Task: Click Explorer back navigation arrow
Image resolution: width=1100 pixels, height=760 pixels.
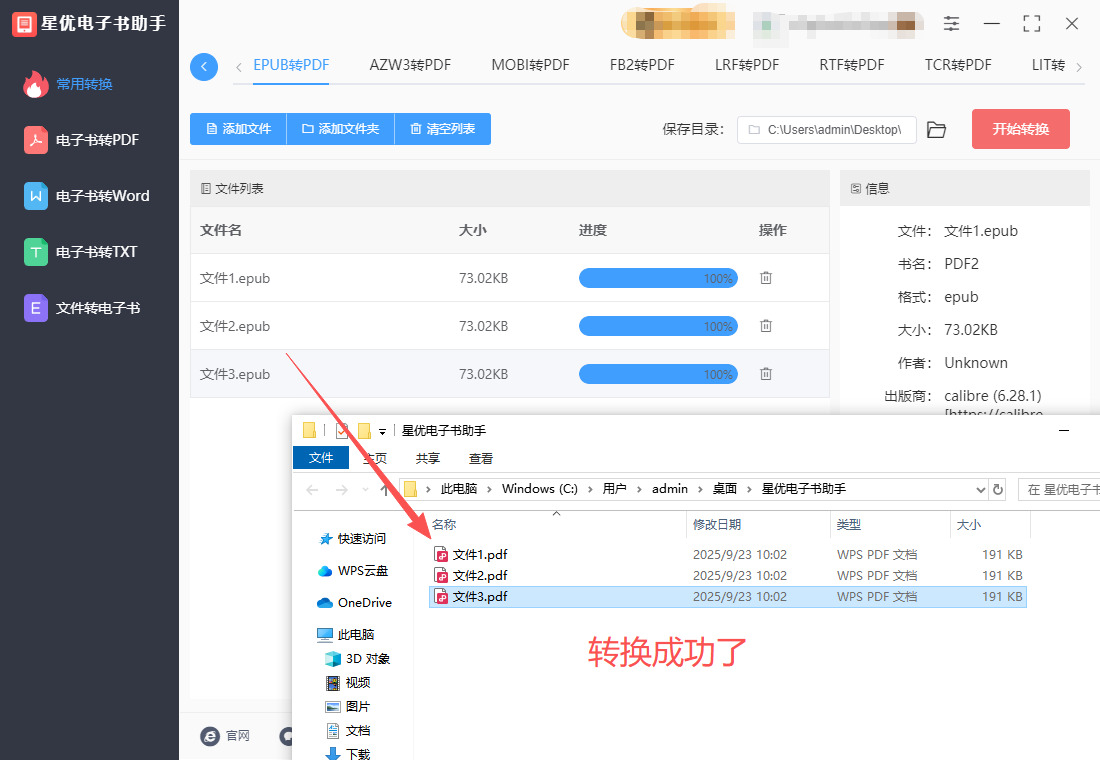Action: [312, 489]
